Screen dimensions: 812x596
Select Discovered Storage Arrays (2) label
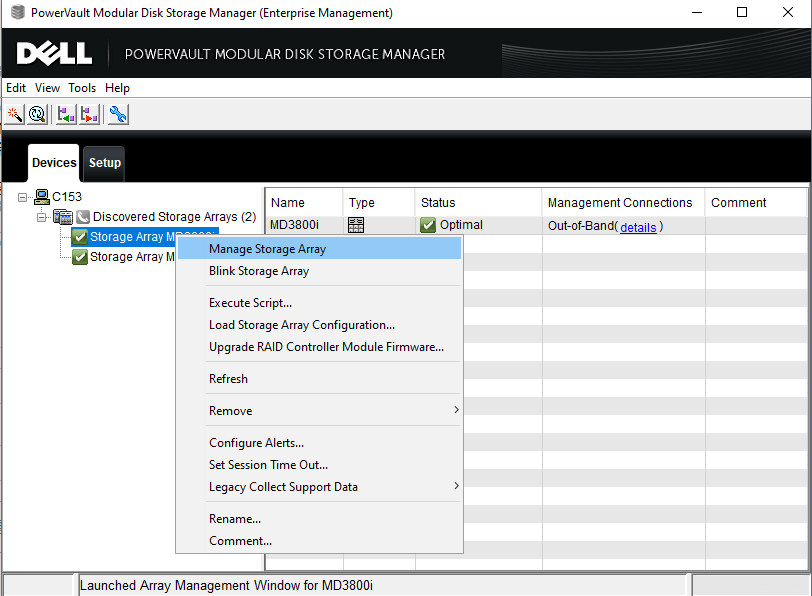point(175,216)
